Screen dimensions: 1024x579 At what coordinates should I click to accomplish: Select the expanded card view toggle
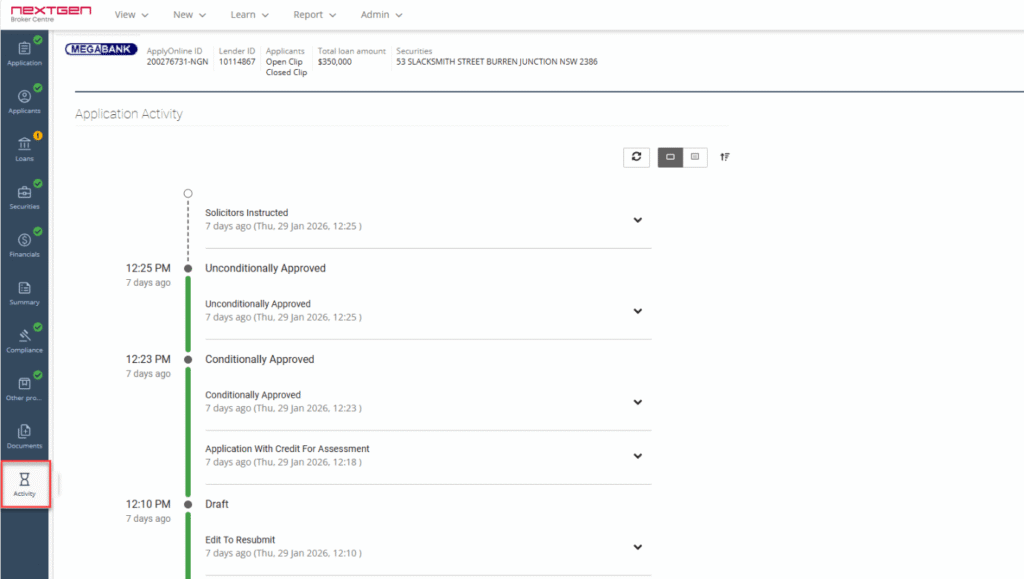click(670, 157)
